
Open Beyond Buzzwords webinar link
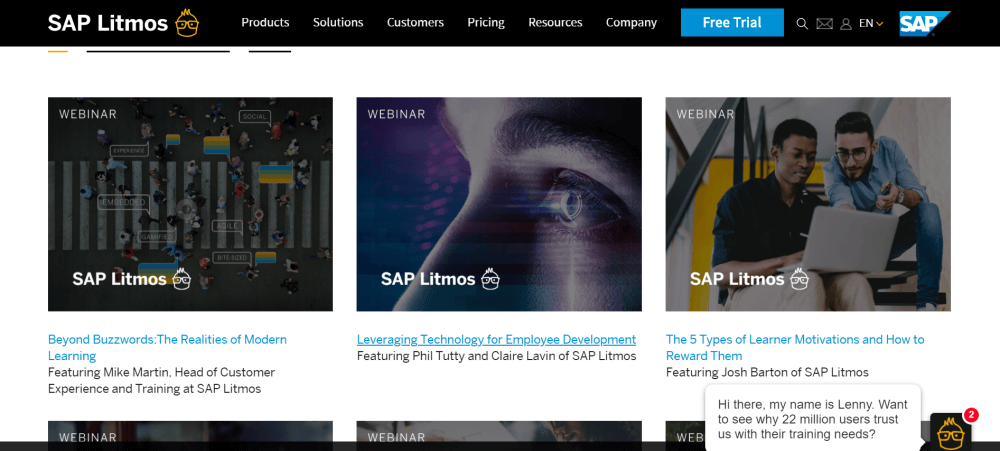click(x=167, y=340)
